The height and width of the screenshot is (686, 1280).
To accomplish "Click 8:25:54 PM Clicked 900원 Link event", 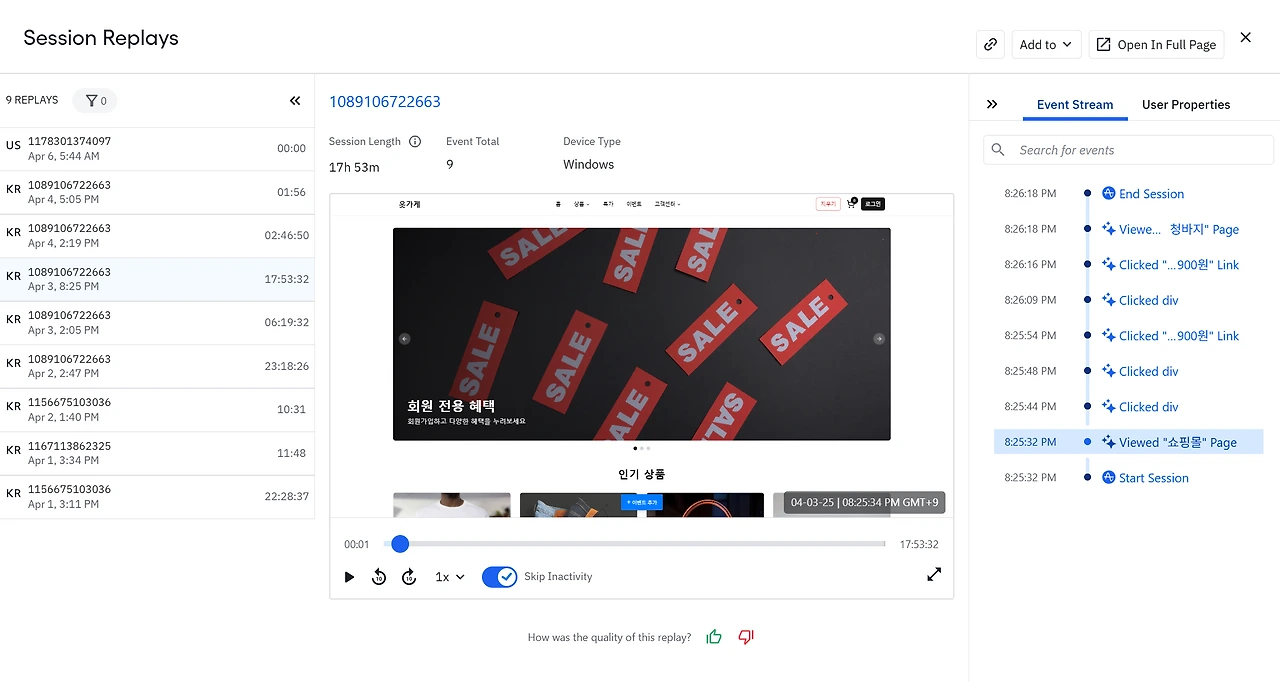I will (x=1178, y=336).
